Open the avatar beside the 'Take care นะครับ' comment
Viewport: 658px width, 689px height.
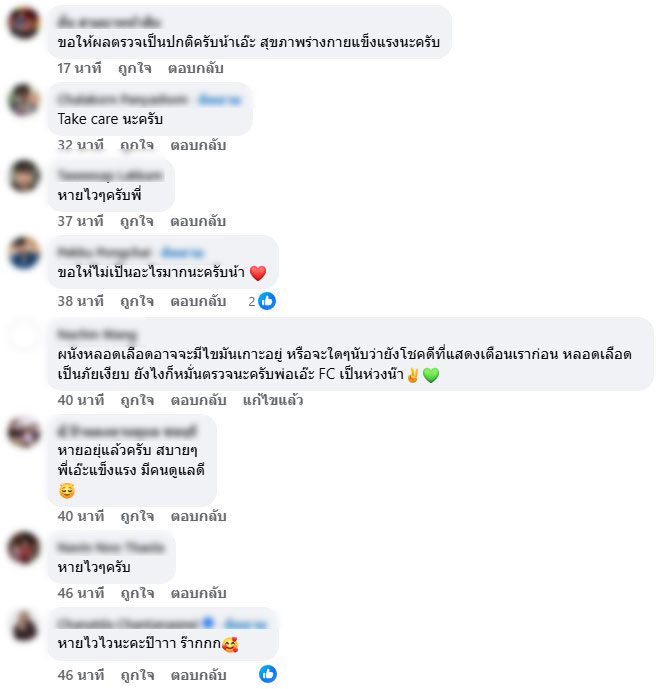24,99
